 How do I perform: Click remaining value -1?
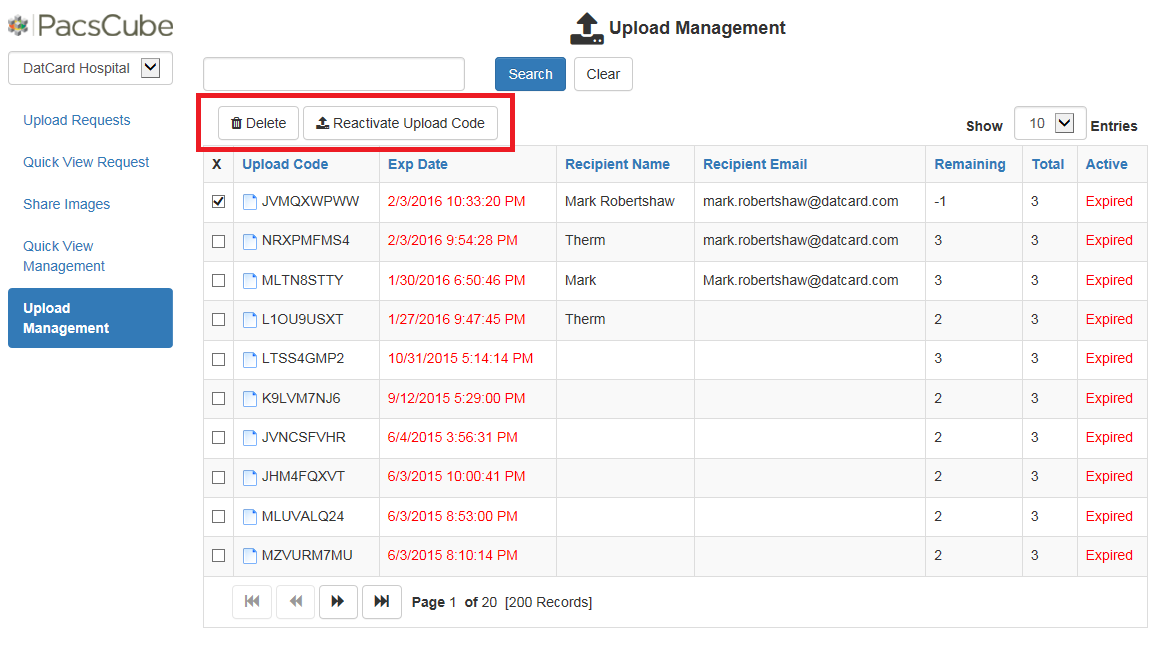tap(940, 202)
